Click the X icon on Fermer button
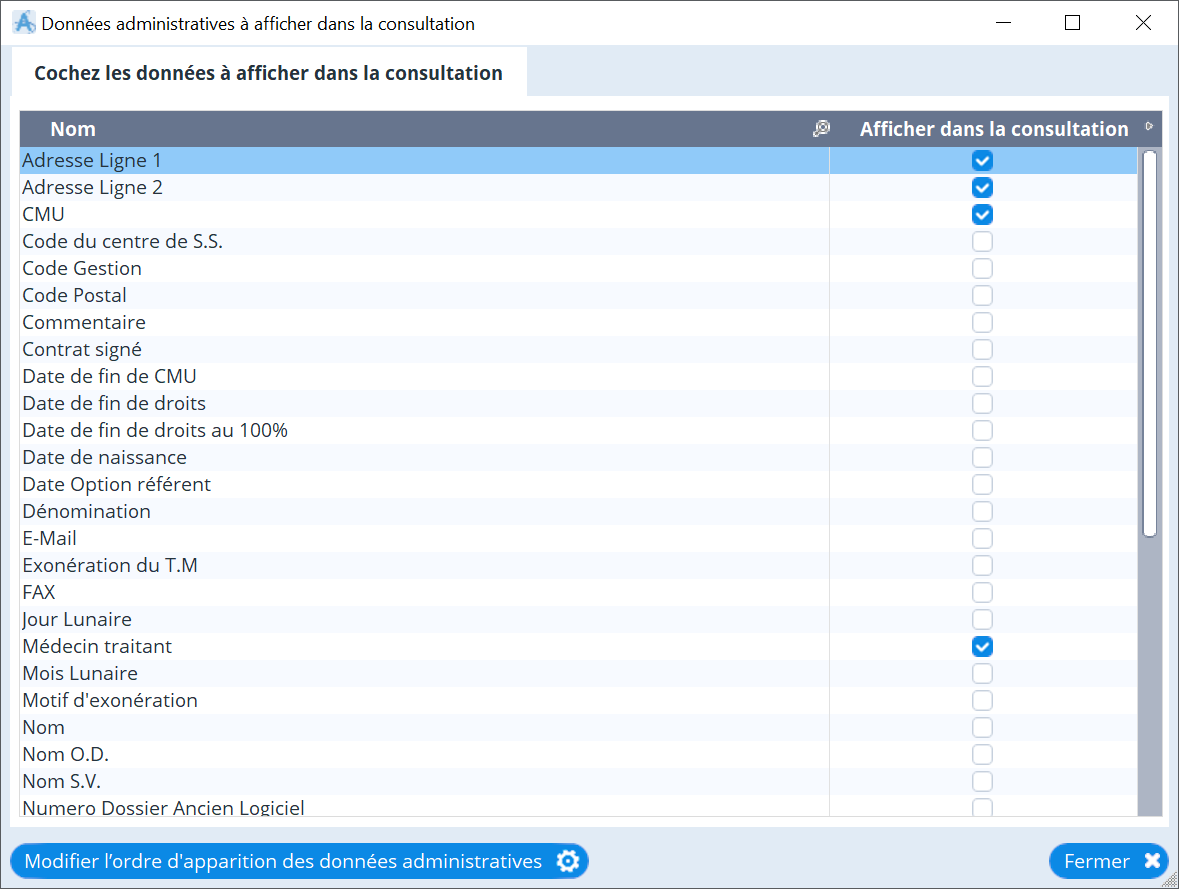The height and width of the screenshot is (889, 1179). pos(1151,861)
